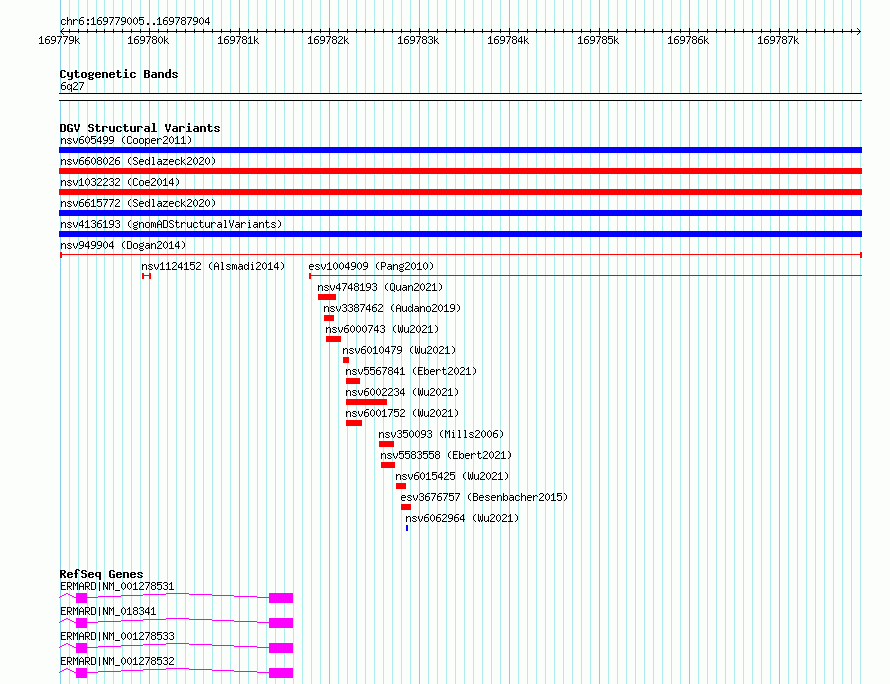This screenshot has width=890, height=684.
Task: Click the nsv350093 (Mills2006) red block
Action: [x=387, y=444]
